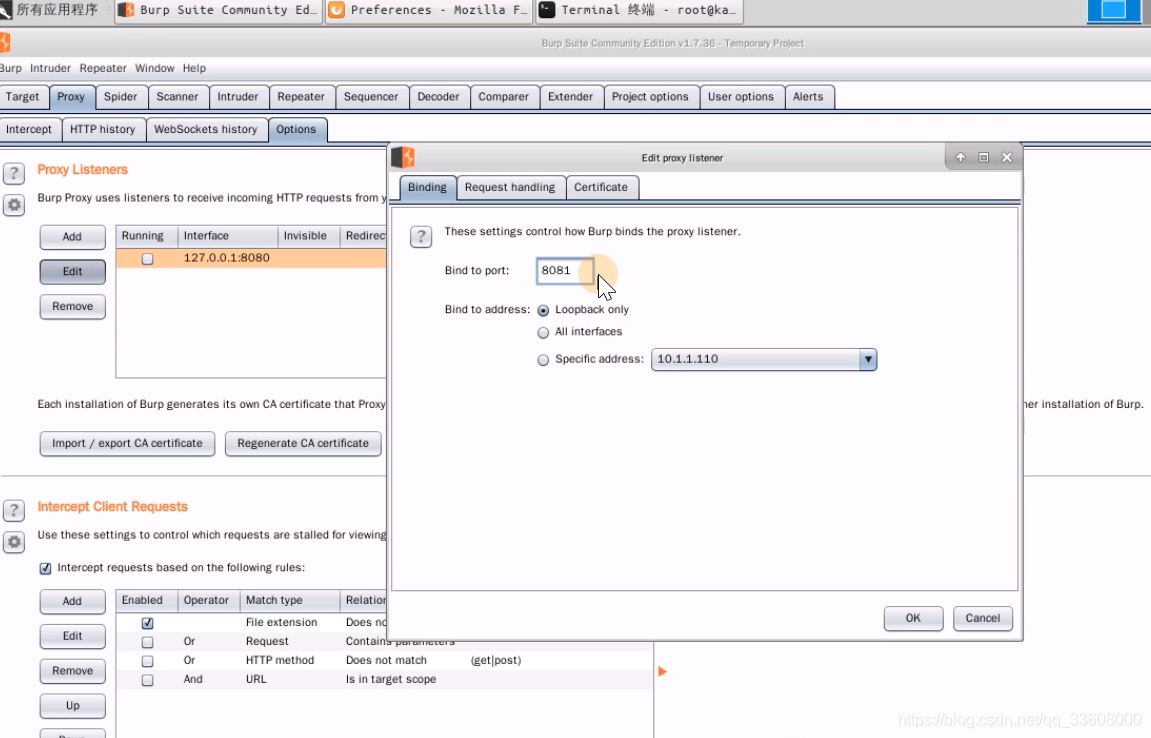
Task: Move intercept rule Up
Action: pos(73,706)
